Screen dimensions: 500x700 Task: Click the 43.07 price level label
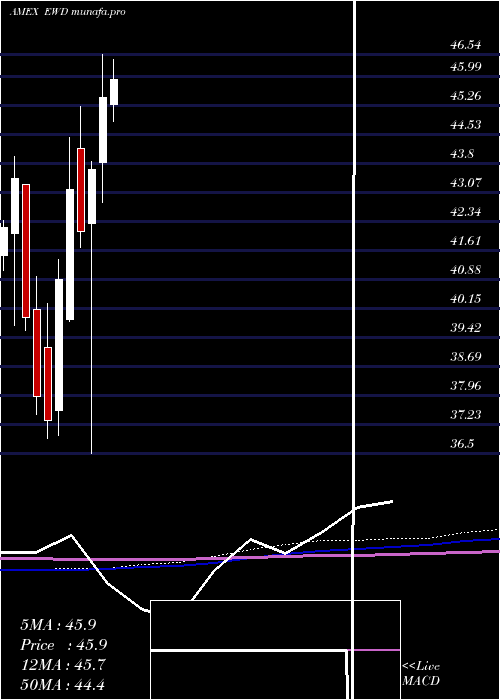466,183
